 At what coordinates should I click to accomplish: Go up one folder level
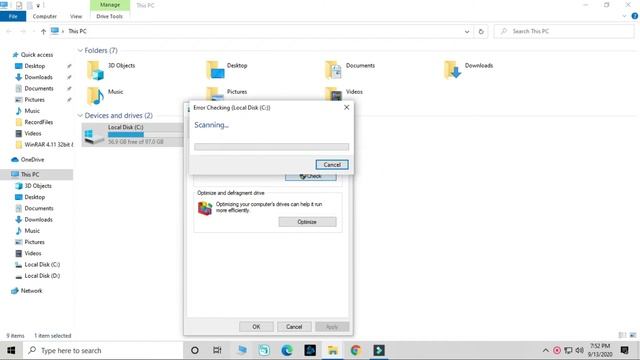click(x=43, y=31)
